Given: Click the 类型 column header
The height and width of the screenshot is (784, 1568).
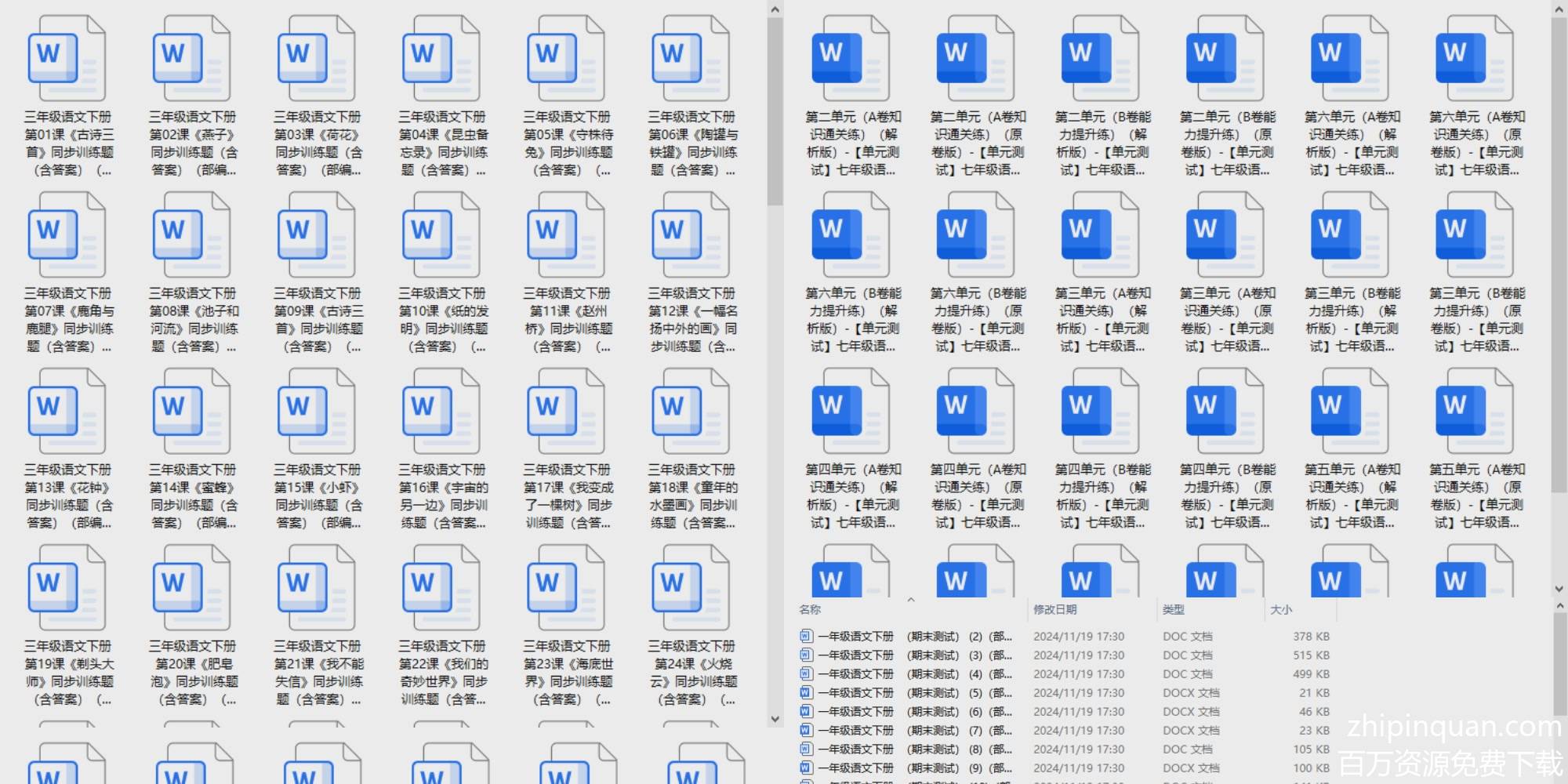Looking at the screenshot, I should coord(1173,609).
